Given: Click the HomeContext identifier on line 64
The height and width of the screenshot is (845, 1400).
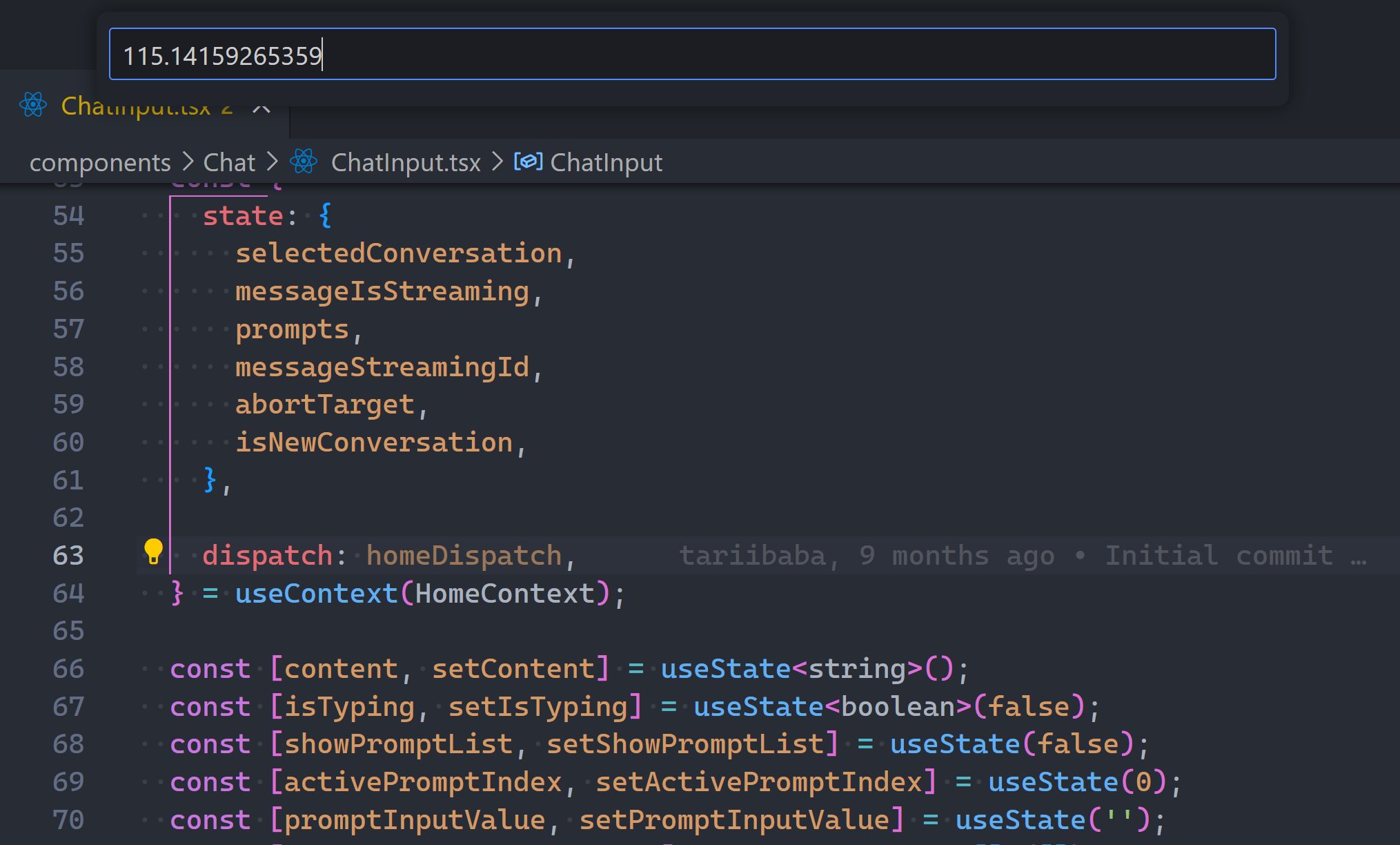Looking at the screenshot, I should 504,594.
